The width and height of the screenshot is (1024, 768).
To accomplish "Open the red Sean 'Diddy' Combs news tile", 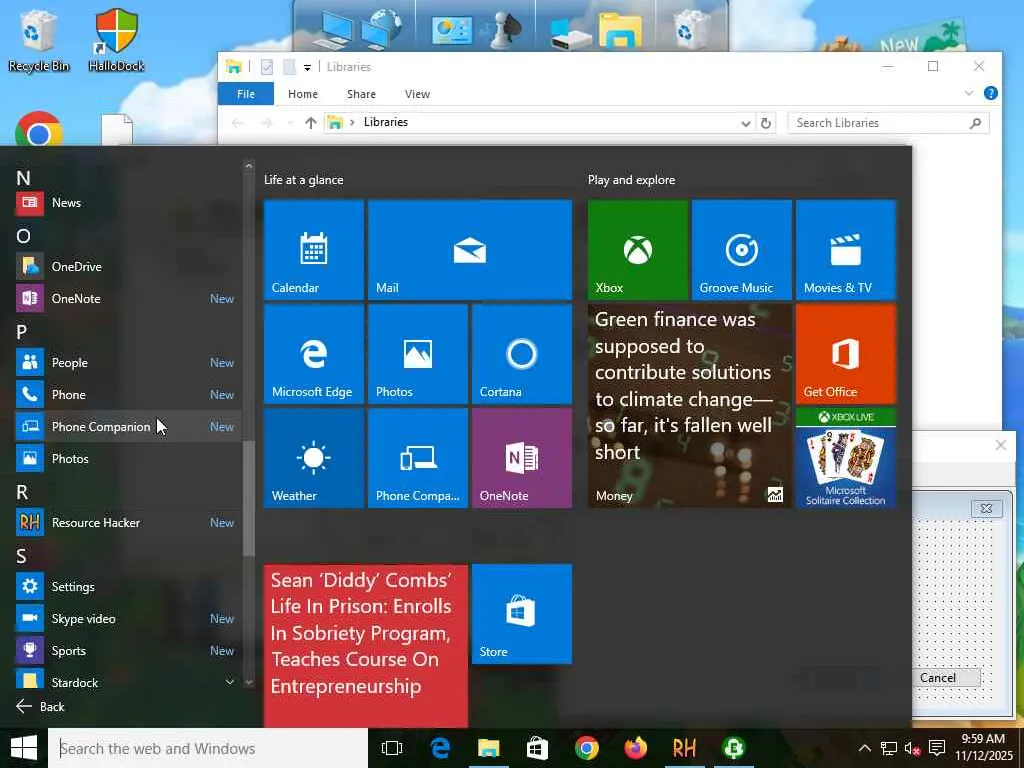I will [366, 645].
